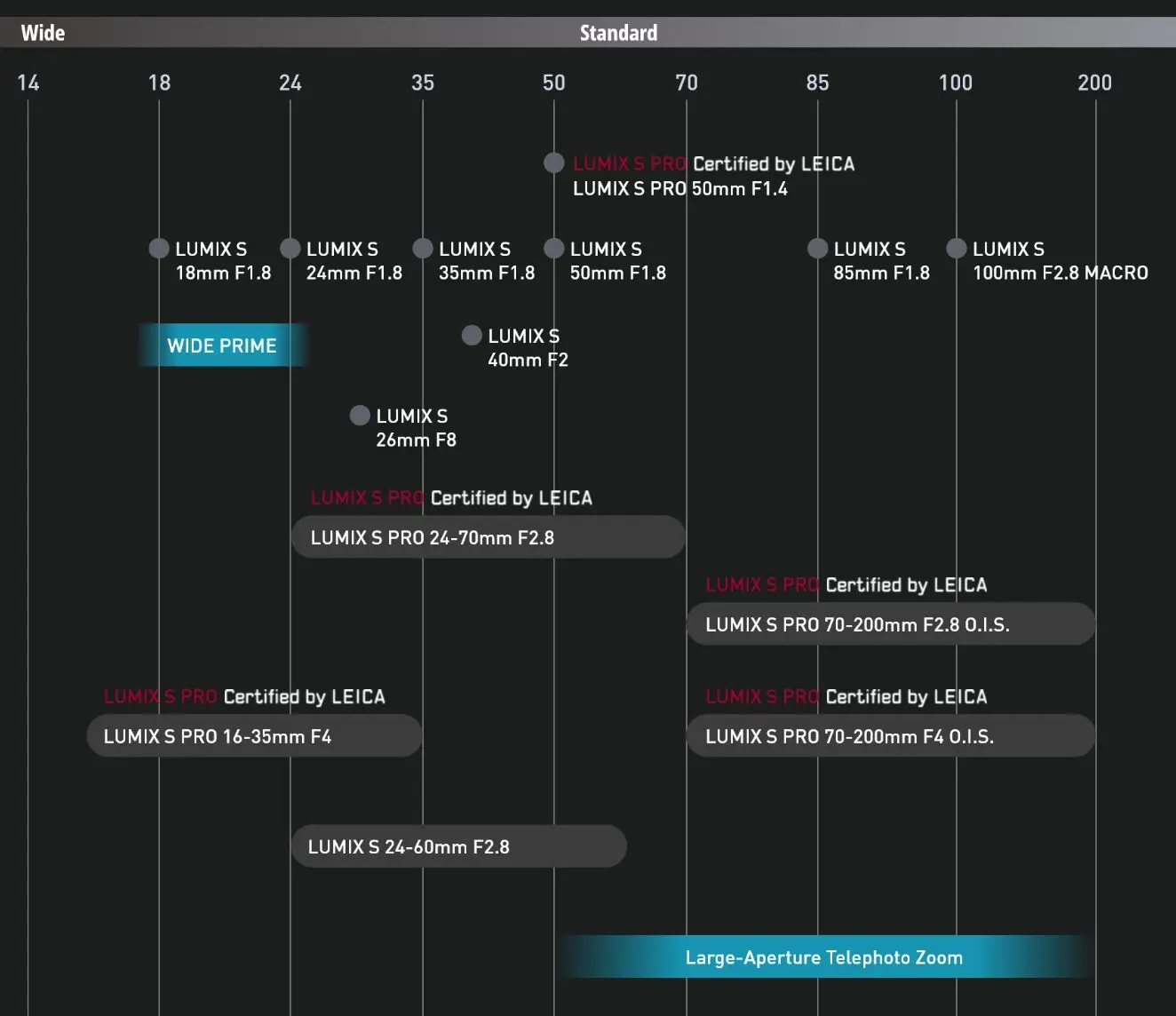Click the LUMIX S 24mm F1.8 dot marker
Viewport: 1176px width, 1016px height.
[290, 249]
